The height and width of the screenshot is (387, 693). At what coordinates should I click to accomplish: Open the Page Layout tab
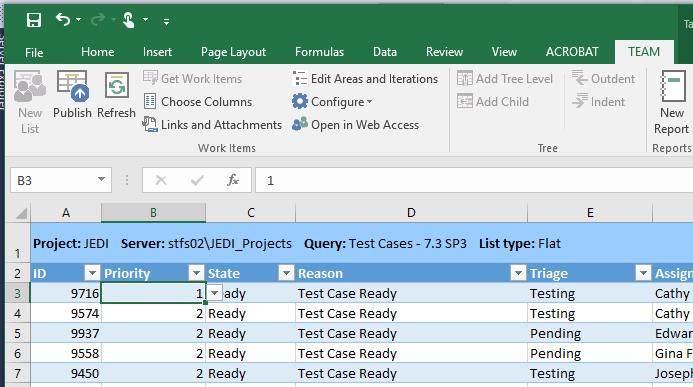click(233, 52)
